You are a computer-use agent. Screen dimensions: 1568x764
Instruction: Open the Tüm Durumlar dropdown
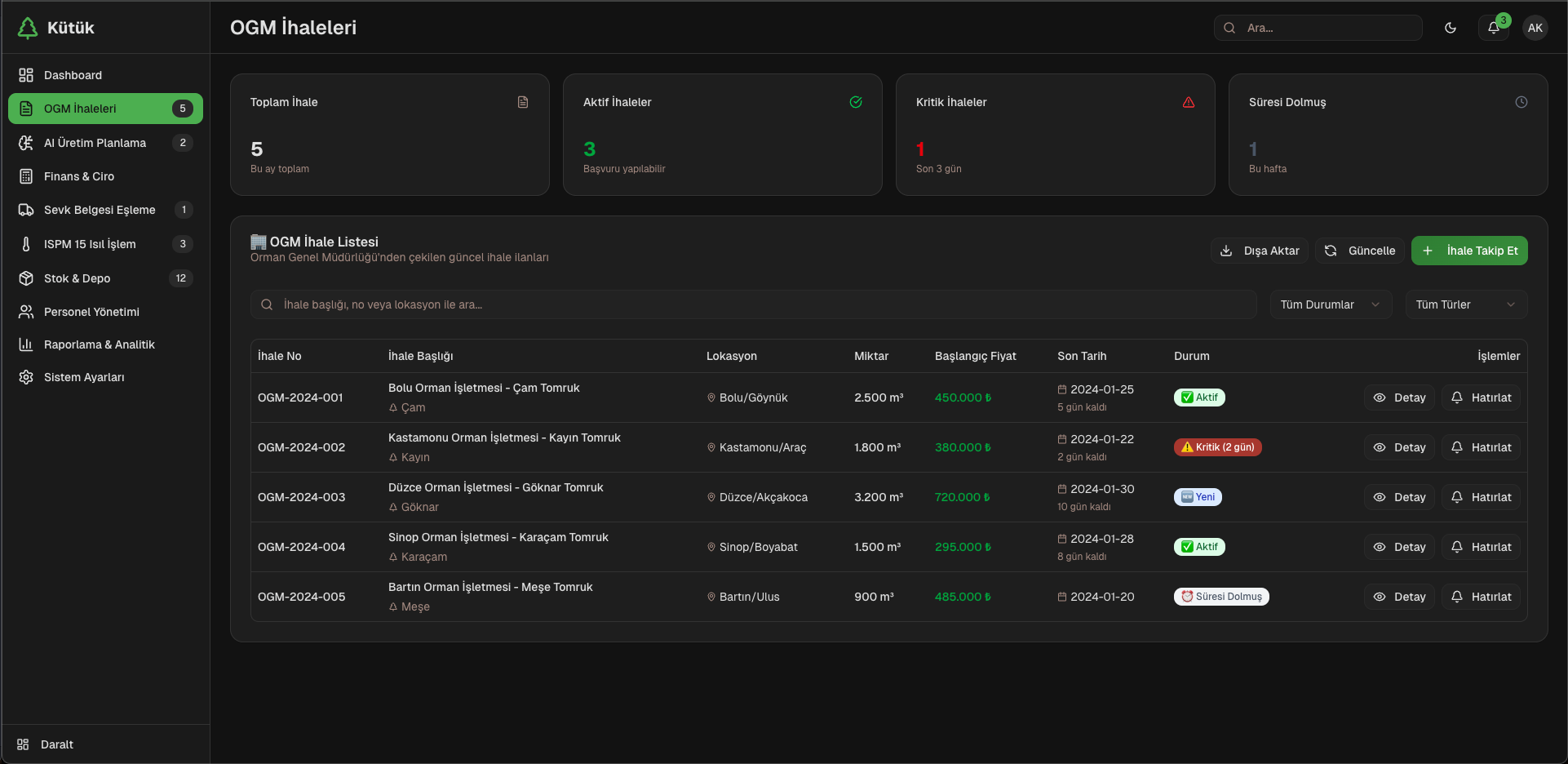(1330, 304)
